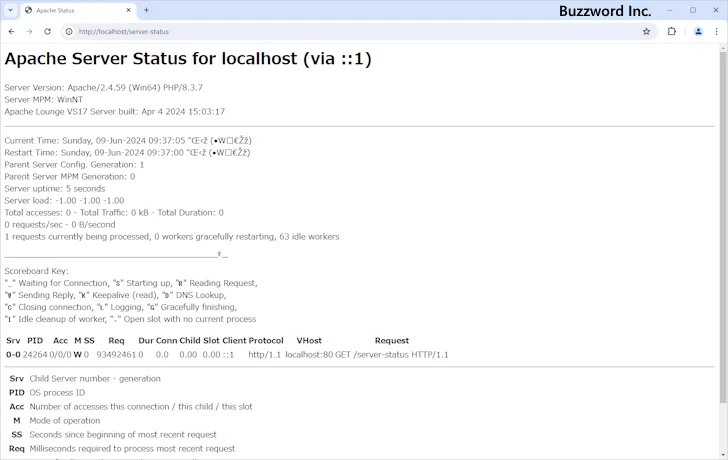Minimize the browser window
This screenshot has height=460, width=728.
click(x=670, y=10)
